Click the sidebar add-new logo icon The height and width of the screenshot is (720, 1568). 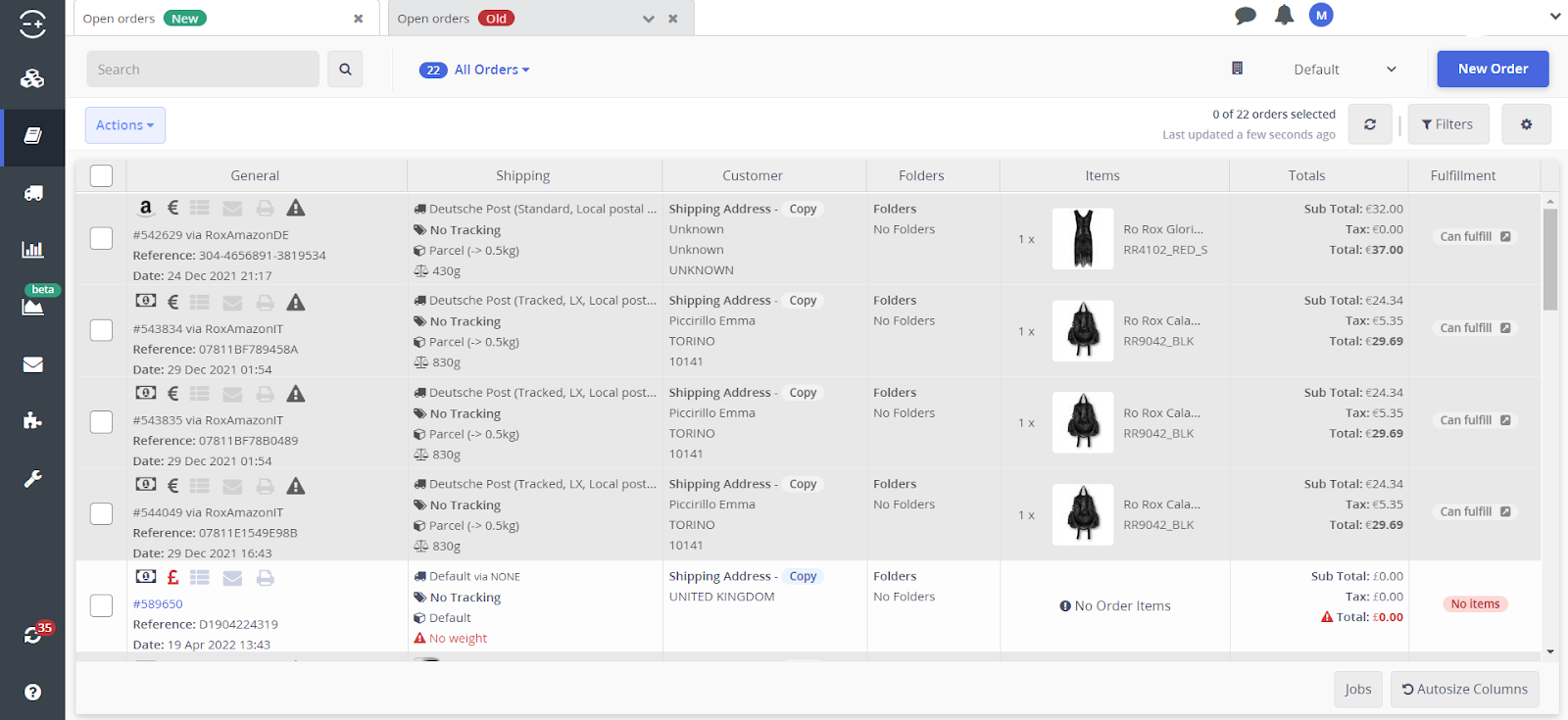coord(32,23)
